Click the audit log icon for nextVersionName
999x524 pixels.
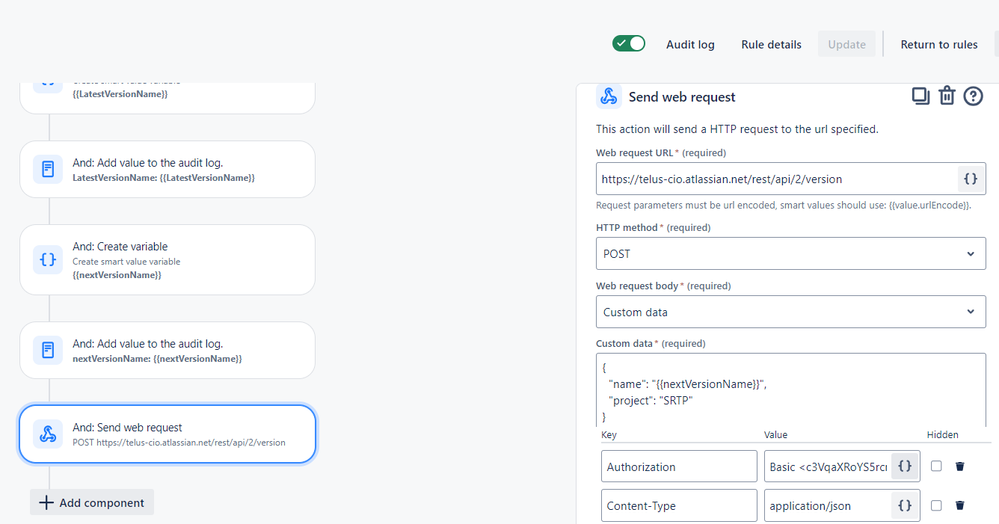(x=48, y=350)
